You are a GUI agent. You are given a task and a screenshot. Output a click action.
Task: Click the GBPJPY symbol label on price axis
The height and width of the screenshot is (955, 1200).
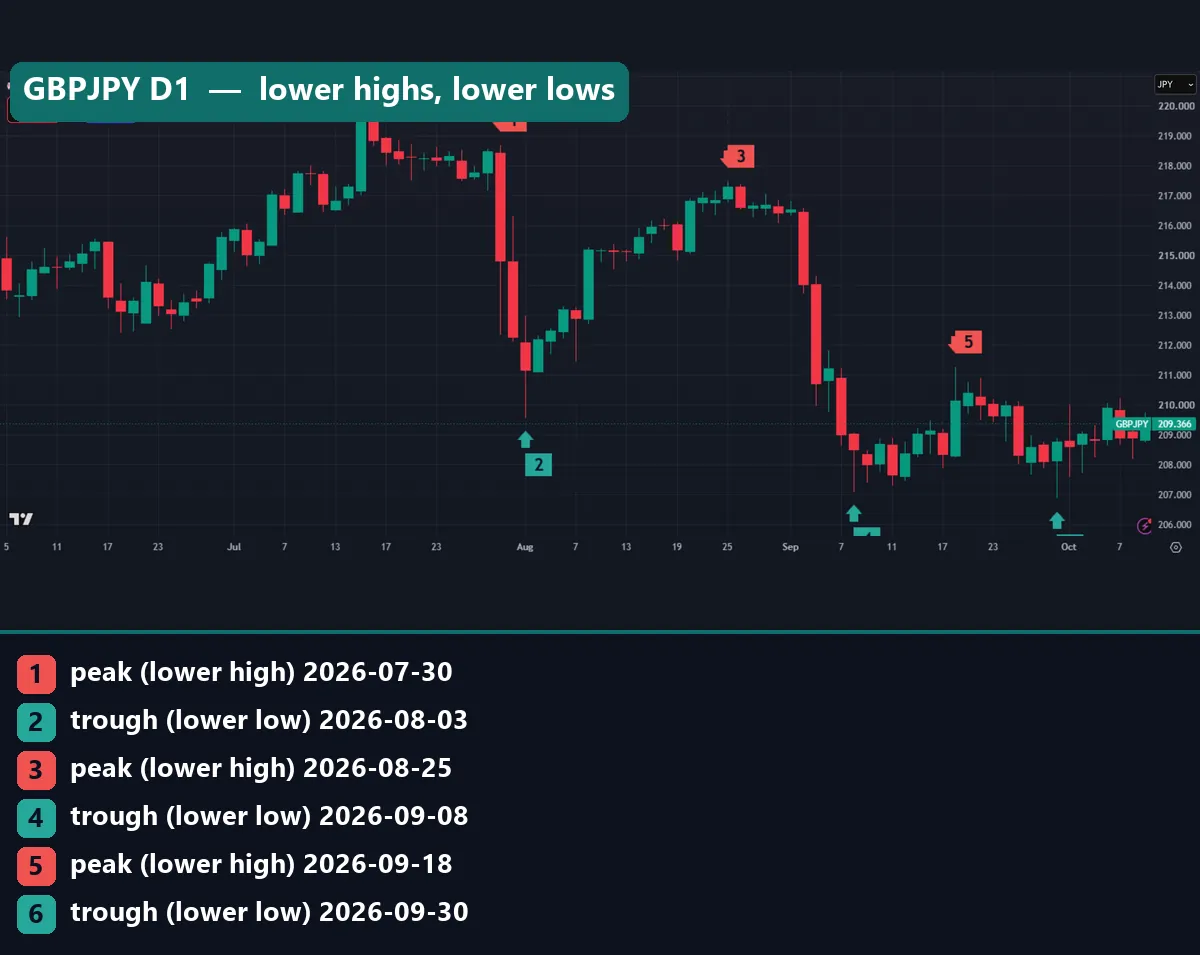tap(1132, 424)
